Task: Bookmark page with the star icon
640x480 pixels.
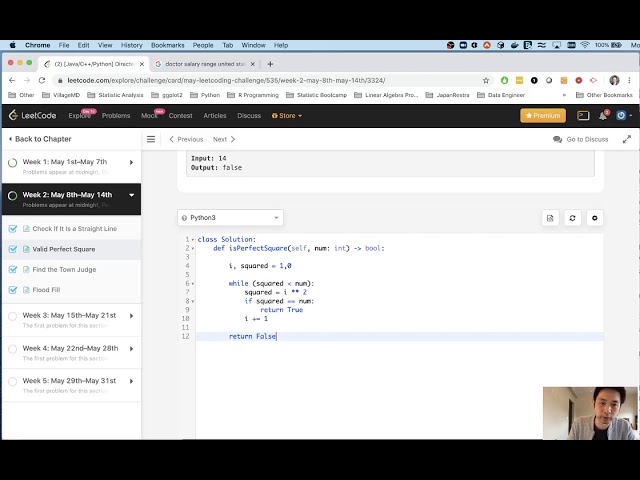Action: (x=486, y=80)
